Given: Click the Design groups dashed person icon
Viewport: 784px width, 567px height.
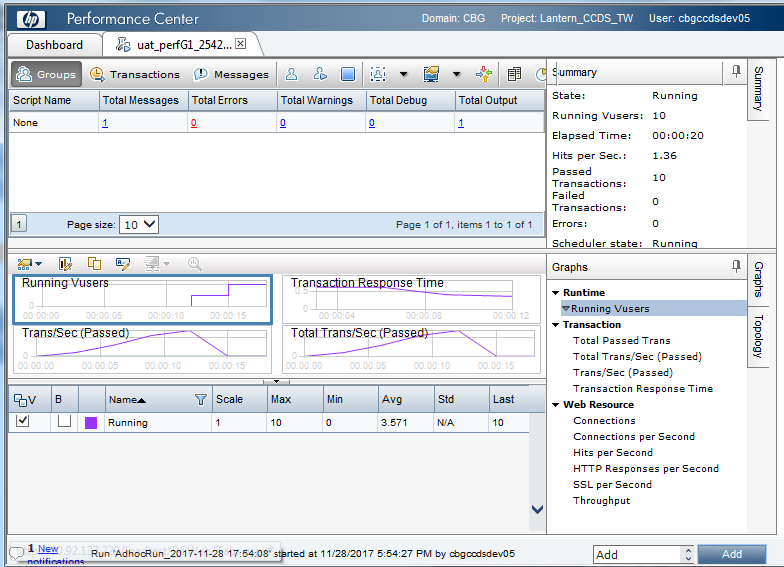Looking at the screenshot, I should click(378, 74).
